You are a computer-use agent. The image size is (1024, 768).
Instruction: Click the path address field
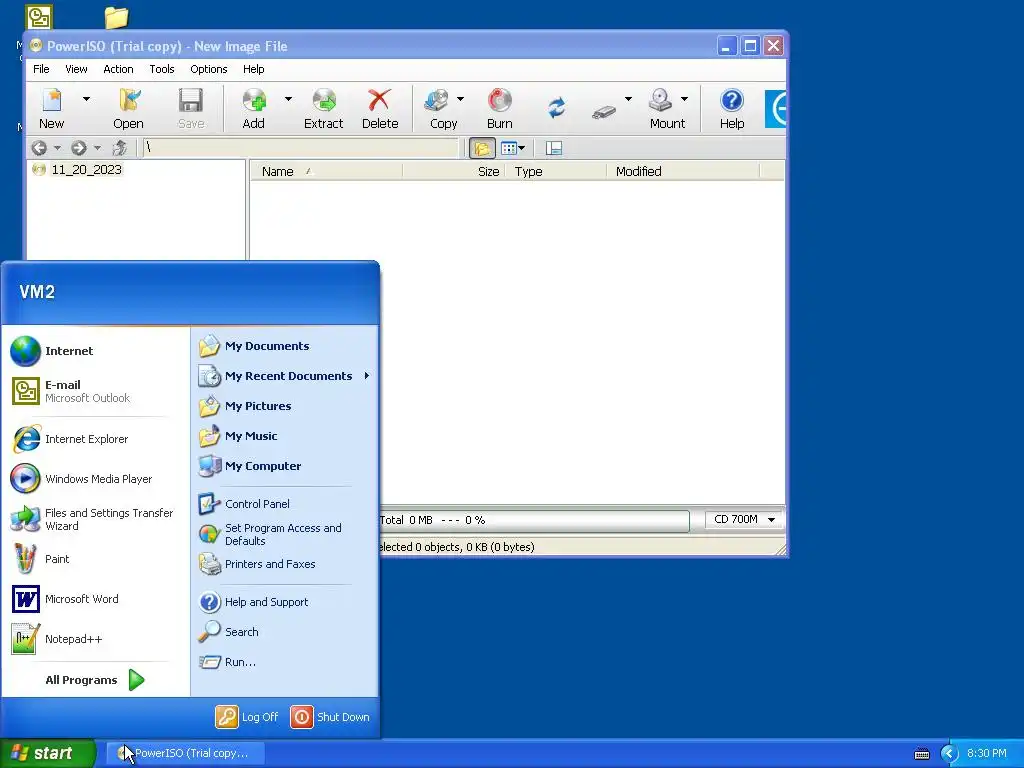[301, 148]
